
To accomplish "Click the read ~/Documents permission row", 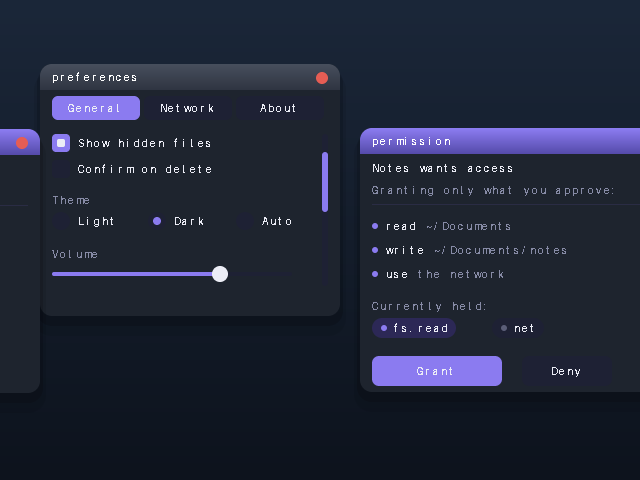I will tap(442, 226).
